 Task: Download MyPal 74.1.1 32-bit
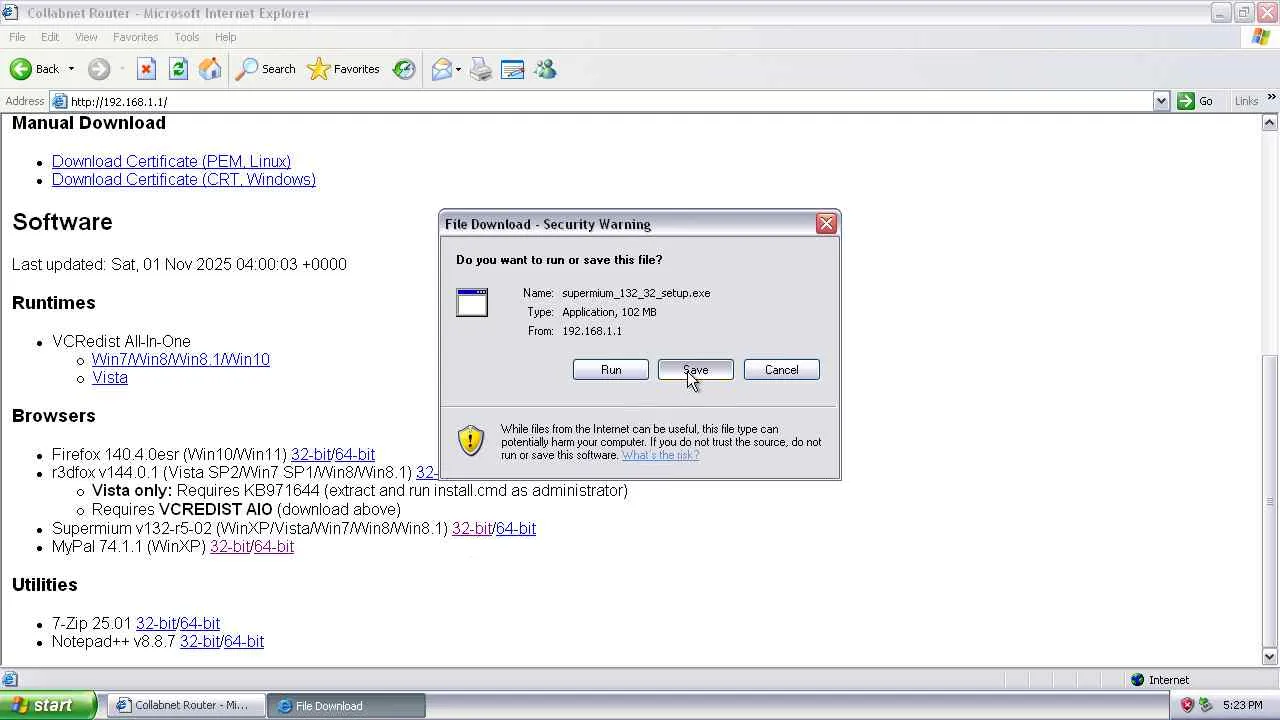tap(229, 547)
